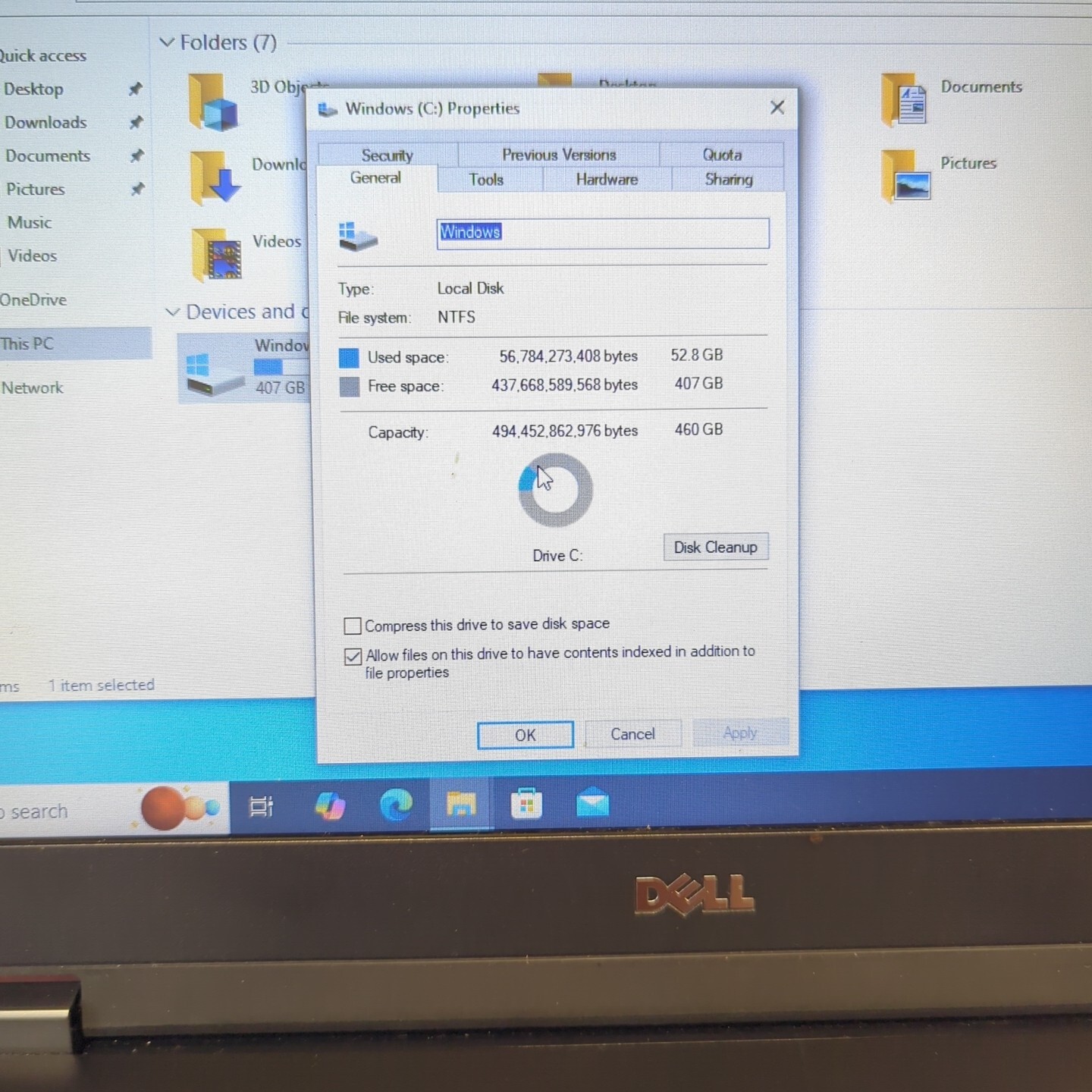This screenshot has width=1092, height=1092.
Task: Click the blue Used space color swatch
Action: (x=349, y=358)
